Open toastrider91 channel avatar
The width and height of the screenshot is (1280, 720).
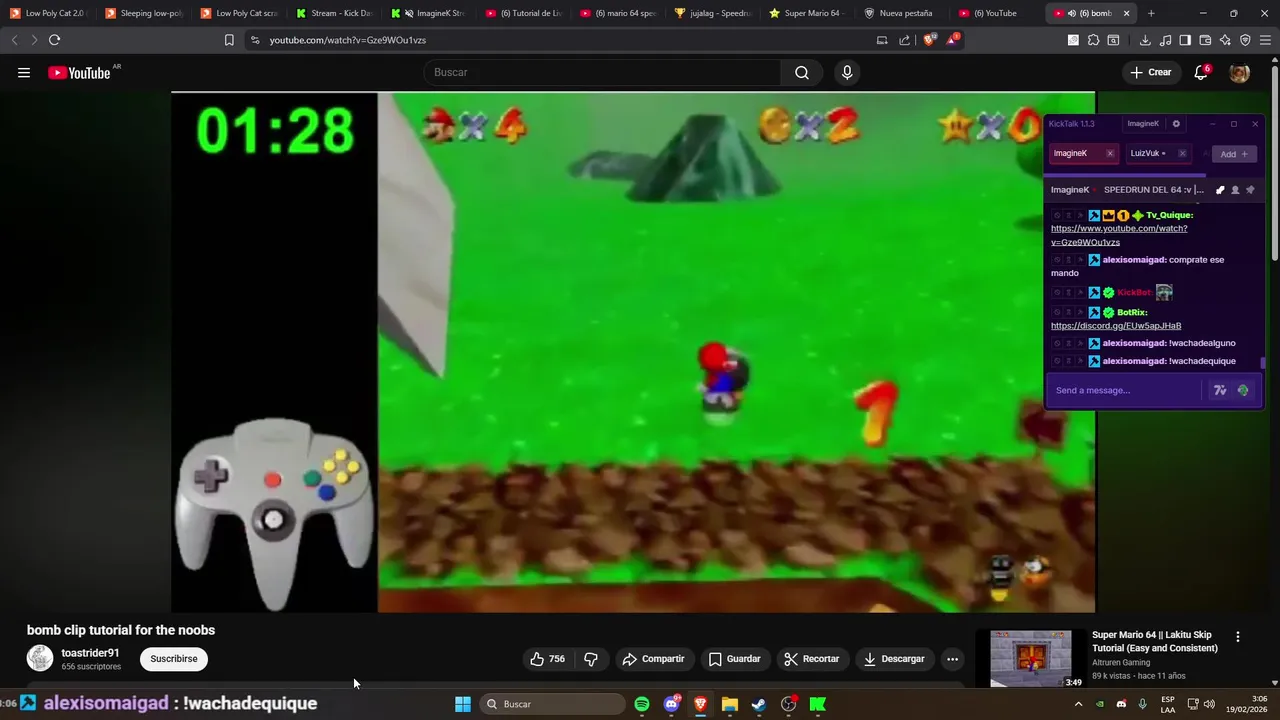pyautogui.click(x=40, y=658)
